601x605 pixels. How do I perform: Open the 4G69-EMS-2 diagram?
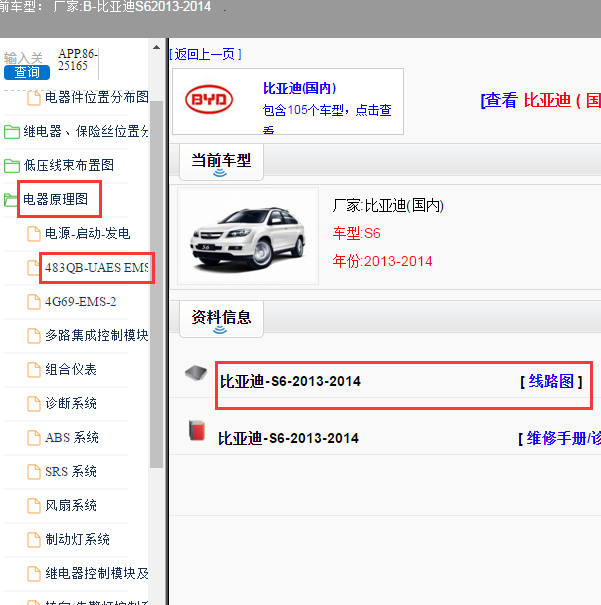81,301
